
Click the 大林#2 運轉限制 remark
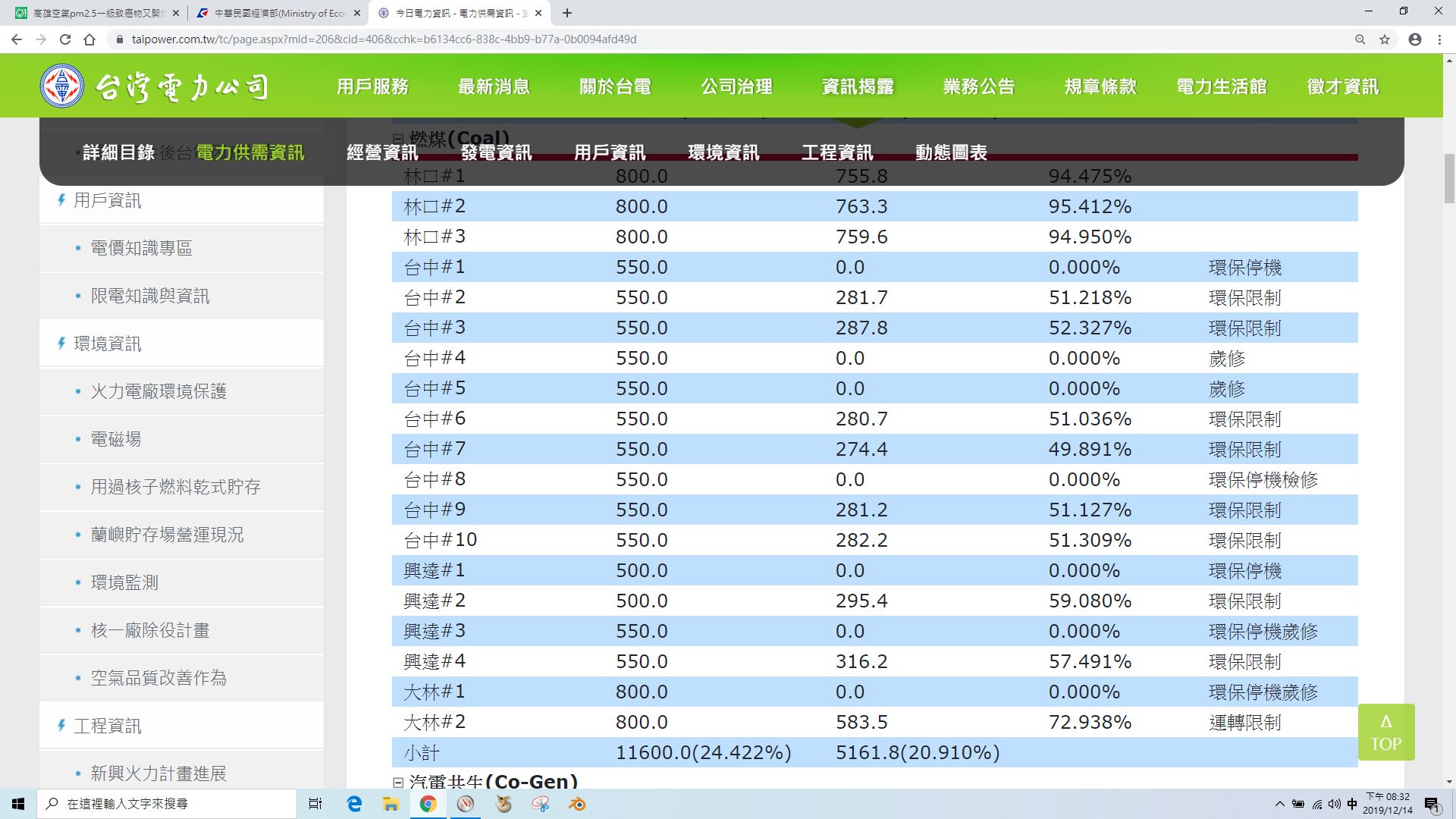(1244, 722)
